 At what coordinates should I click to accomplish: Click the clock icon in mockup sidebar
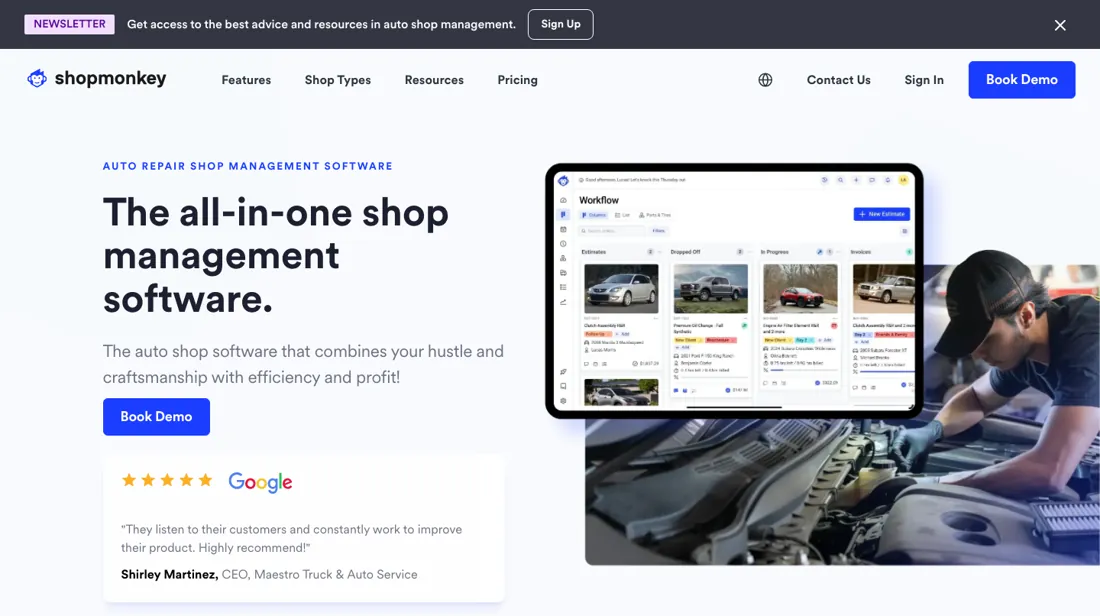pyautogui.click(x=563, y=244)
